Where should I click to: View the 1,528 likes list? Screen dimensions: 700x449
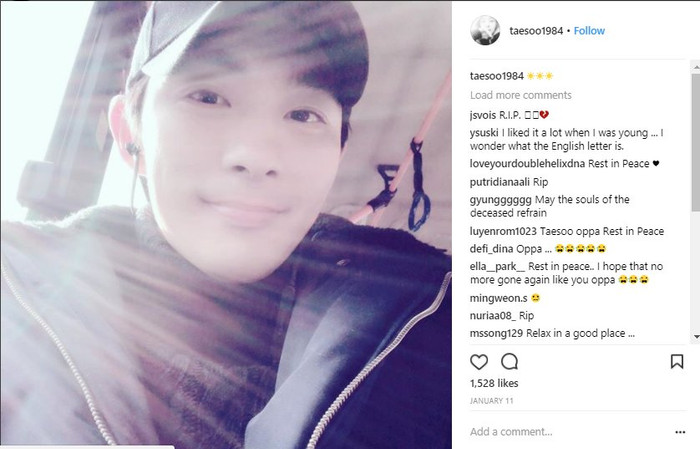click(494, 383)
